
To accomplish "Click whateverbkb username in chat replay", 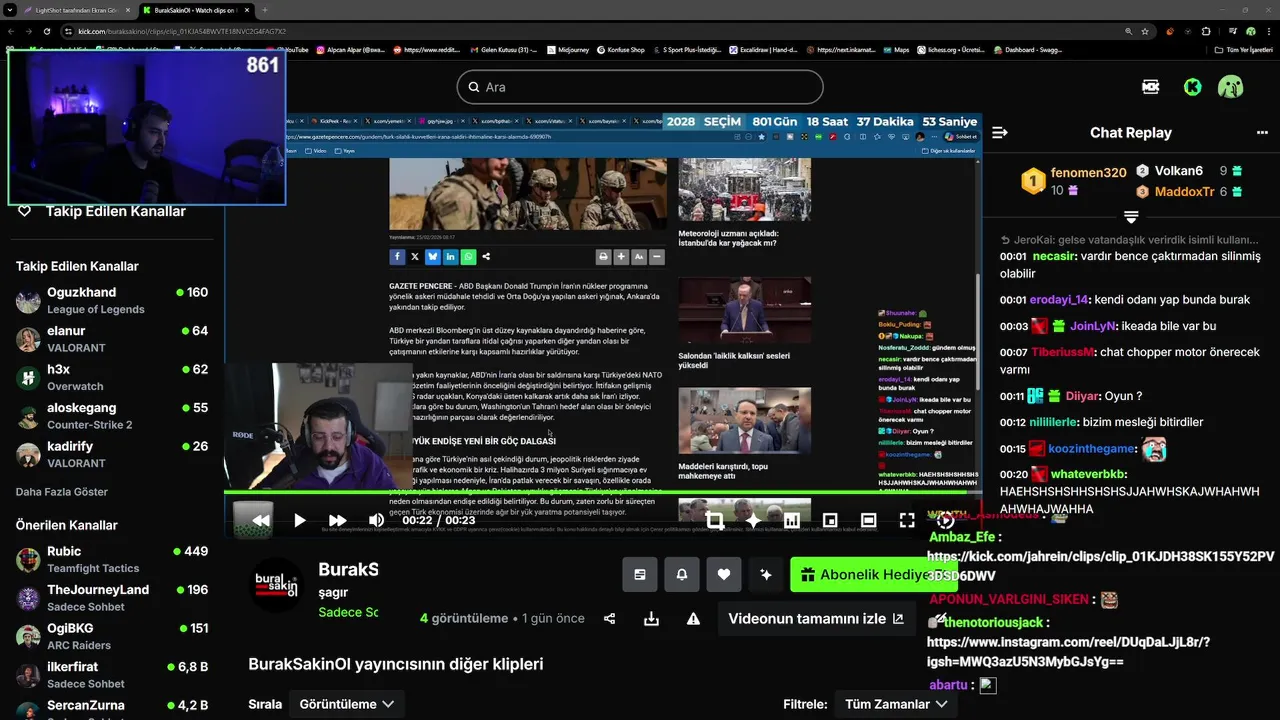I will click(1088, 474).
